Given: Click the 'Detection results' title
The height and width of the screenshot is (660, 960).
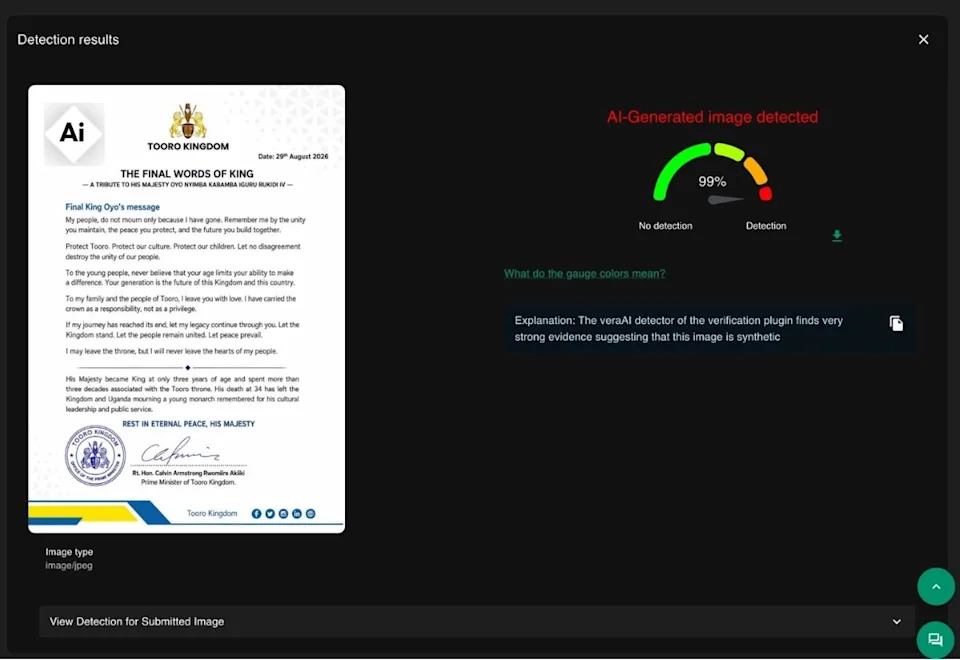Looking at the screenshot, I should [68, 40].
